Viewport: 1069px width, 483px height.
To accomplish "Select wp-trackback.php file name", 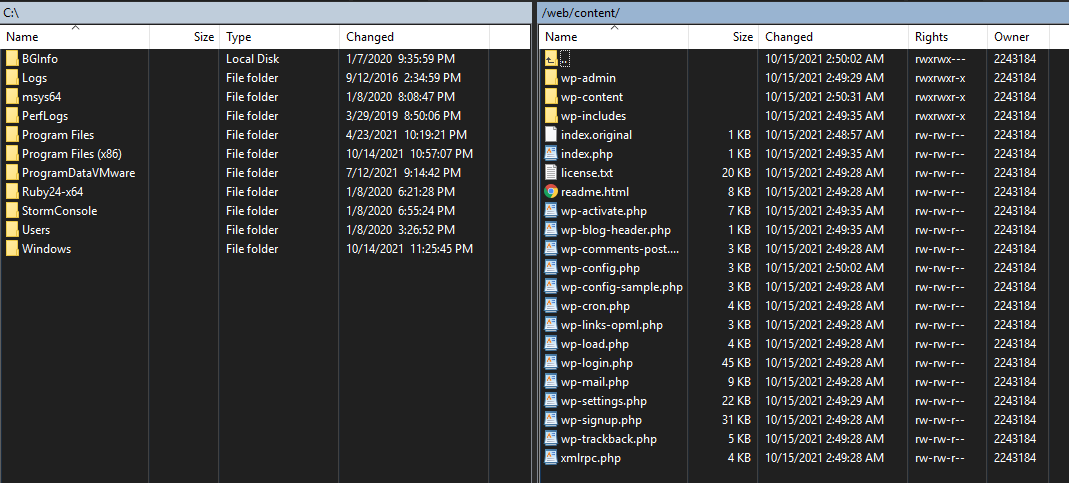I will pyautogui.click(x=609, y=439).
